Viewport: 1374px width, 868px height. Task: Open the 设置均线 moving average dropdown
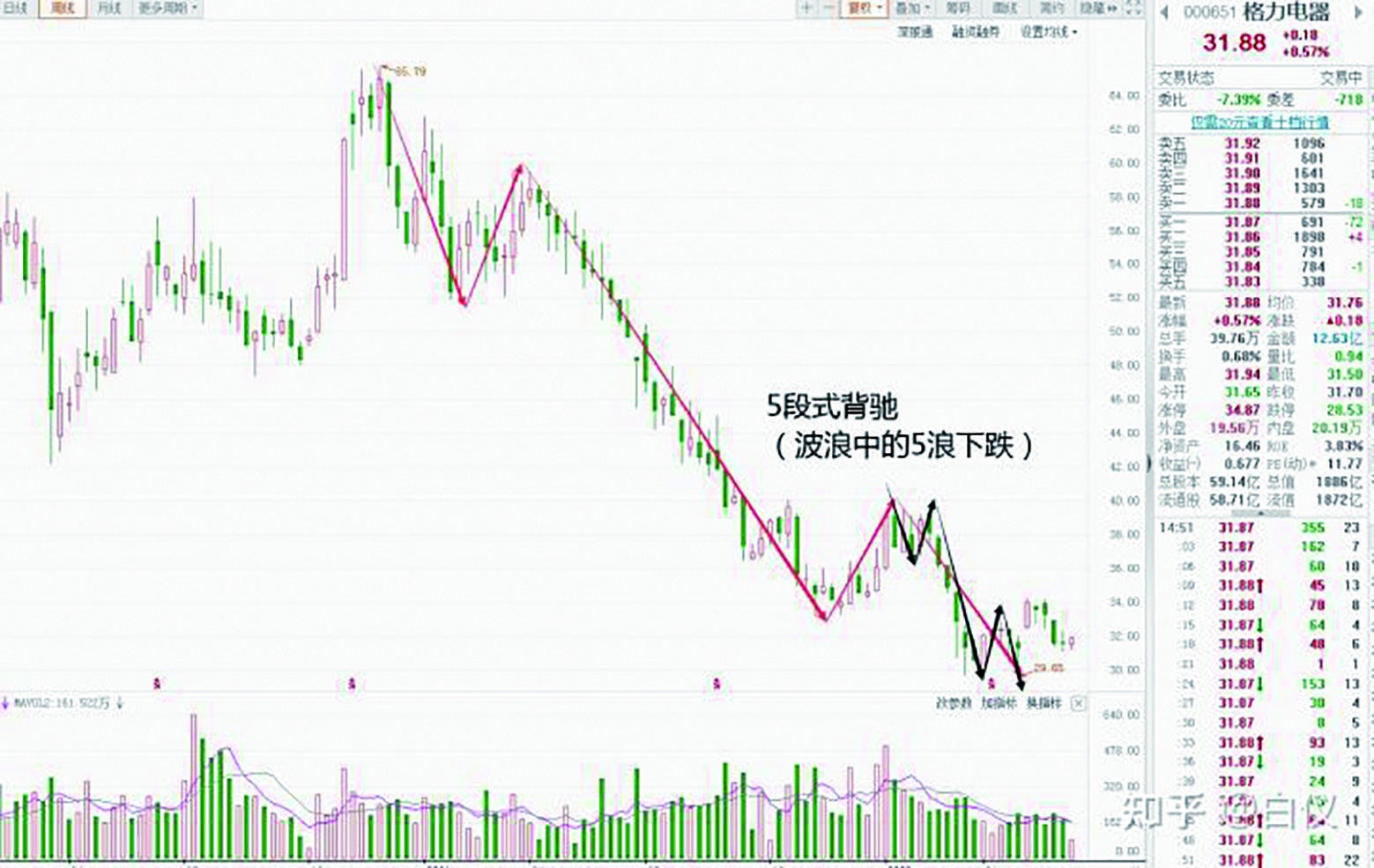pos(1049,32)
